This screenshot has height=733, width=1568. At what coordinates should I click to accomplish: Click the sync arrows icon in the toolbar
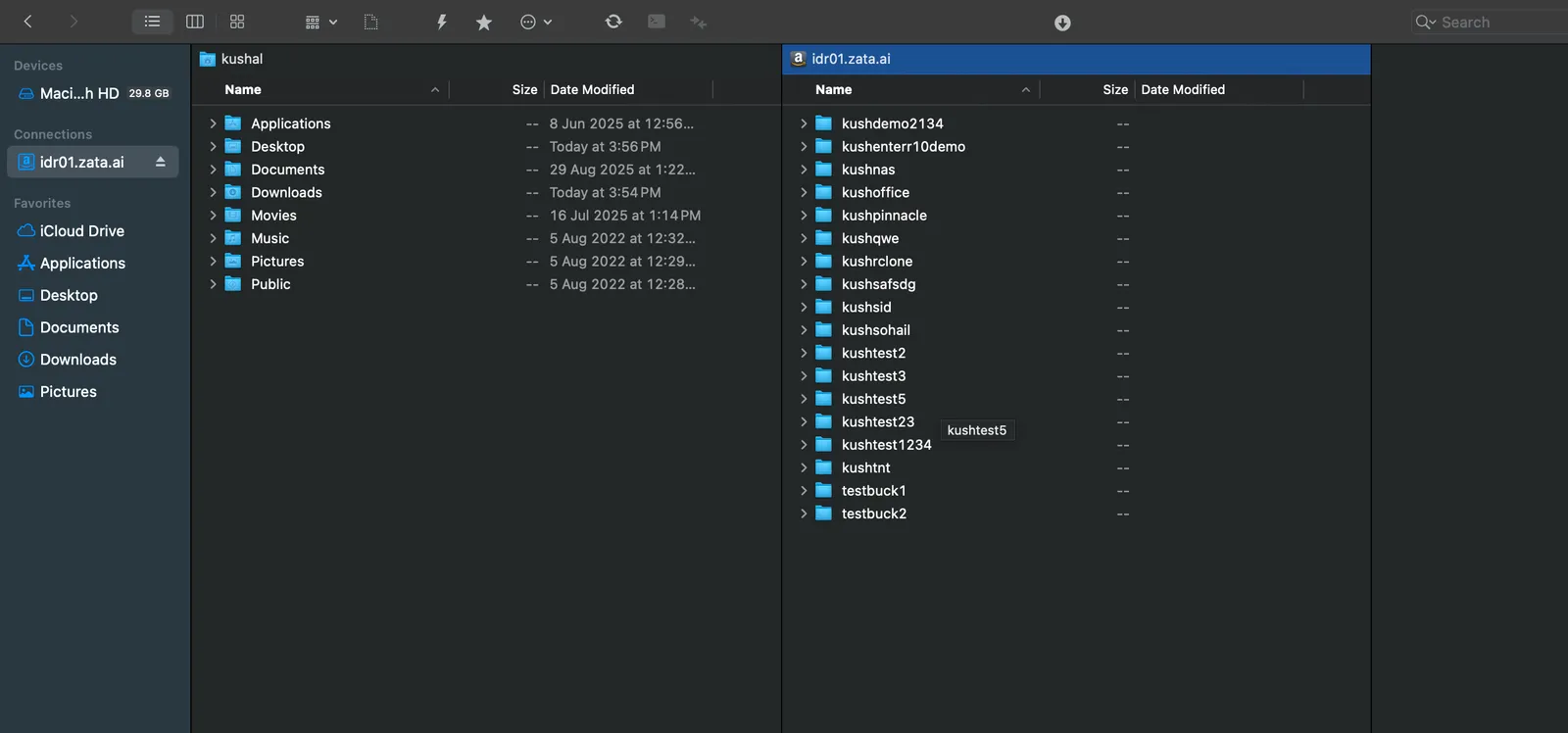(613, 22)
